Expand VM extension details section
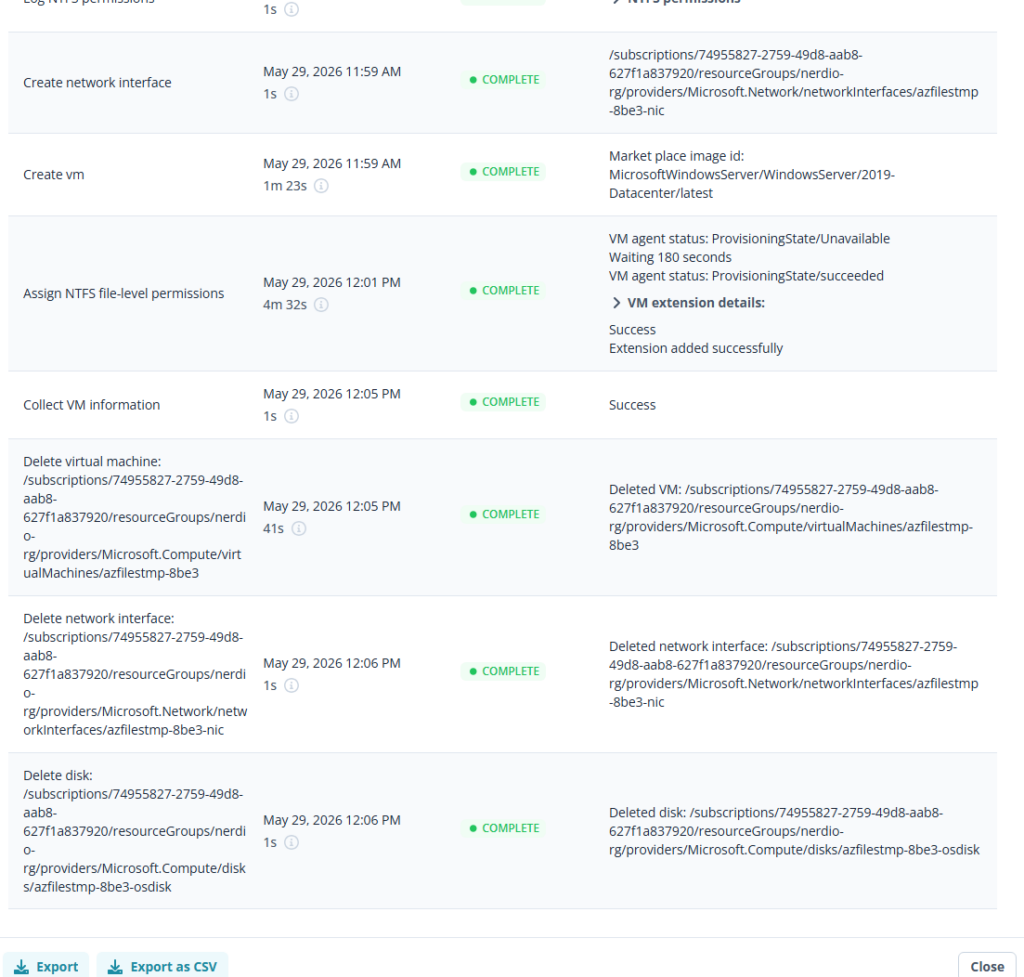Image resolution: width=1024 pixels, height=977 pixels. [688, 303]
